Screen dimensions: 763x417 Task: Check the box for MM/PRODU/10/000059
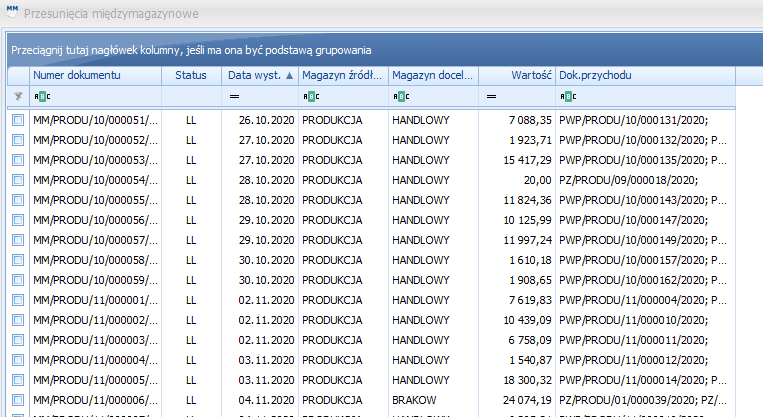click(x=18, y=280)
